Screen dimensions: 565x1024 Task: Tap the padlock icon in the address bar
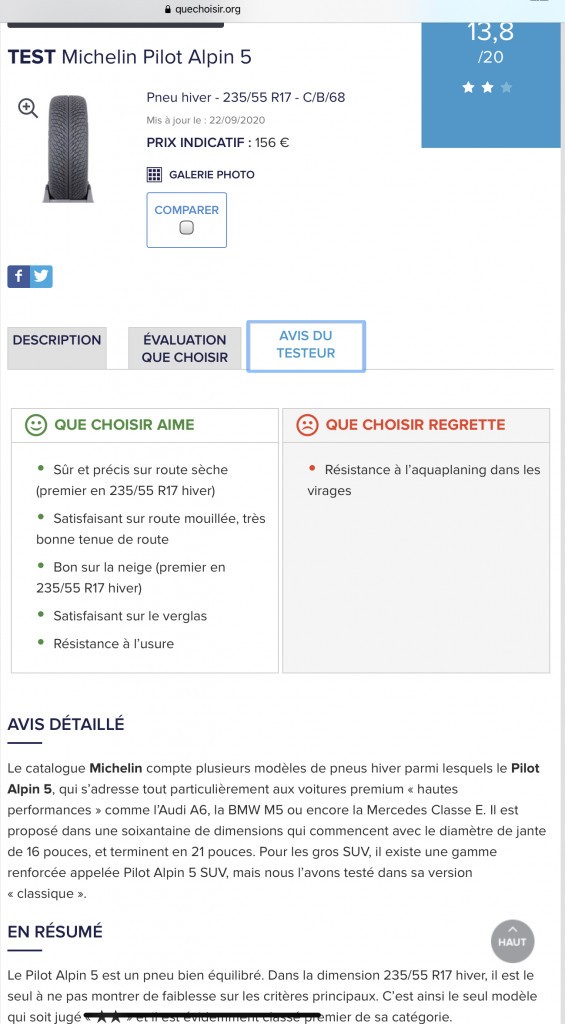point(168,10)
